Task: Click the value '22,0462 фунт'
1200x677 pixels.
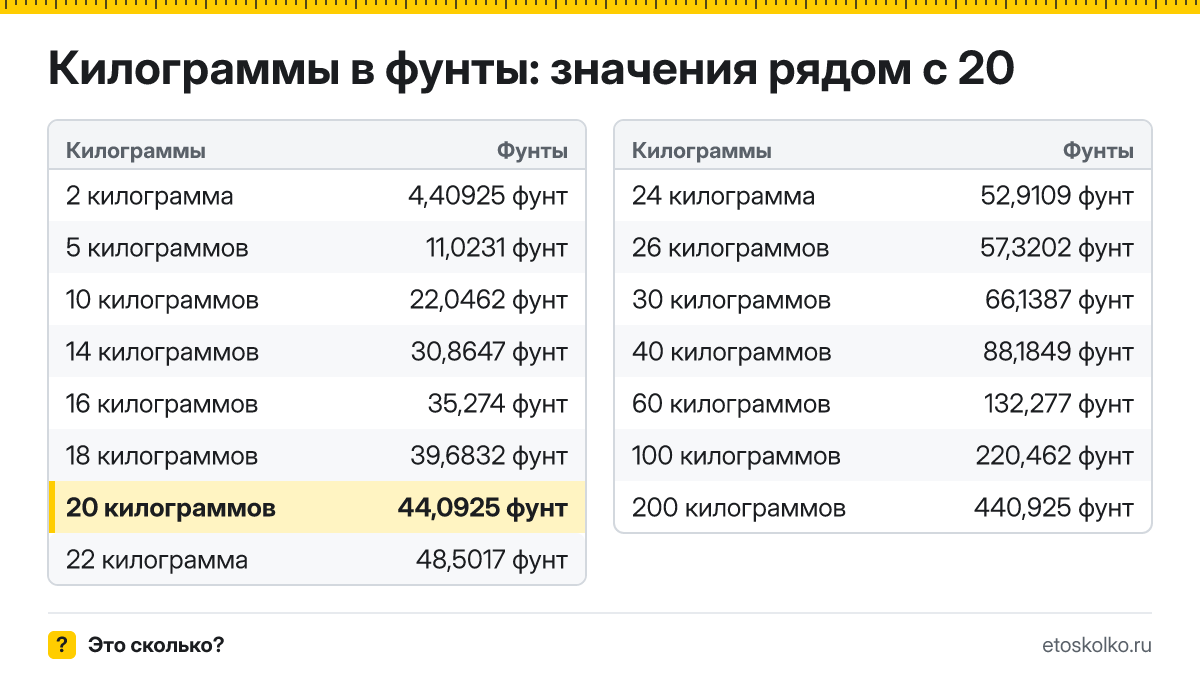Action: (x=489, y=300)
